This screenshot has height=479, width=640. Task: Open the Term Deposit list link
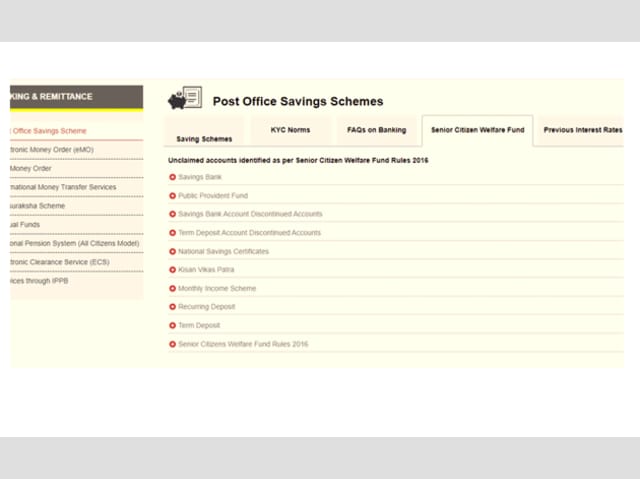(x=199, y=326)
